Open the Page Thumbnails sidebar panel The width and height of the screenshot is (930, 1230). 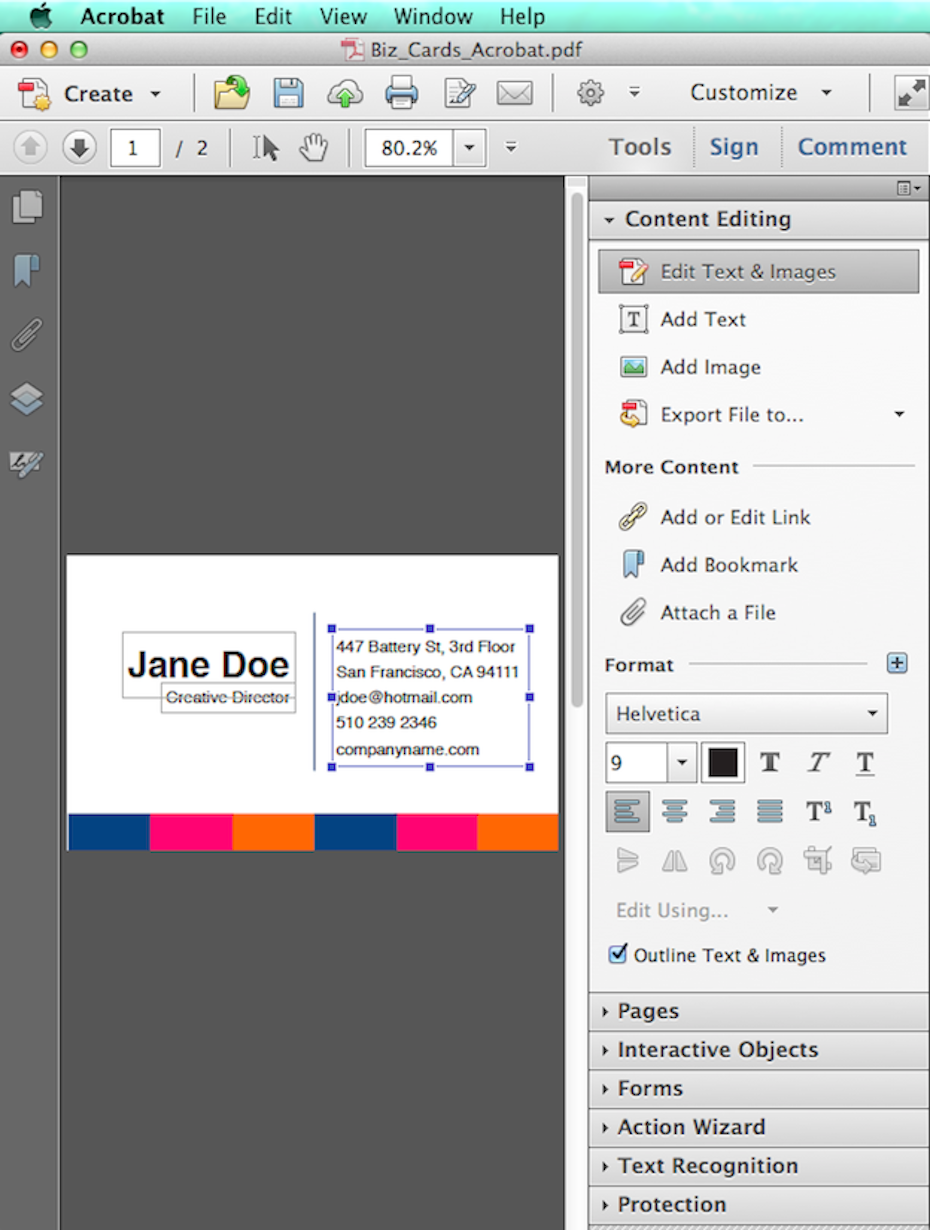point(27,207)
